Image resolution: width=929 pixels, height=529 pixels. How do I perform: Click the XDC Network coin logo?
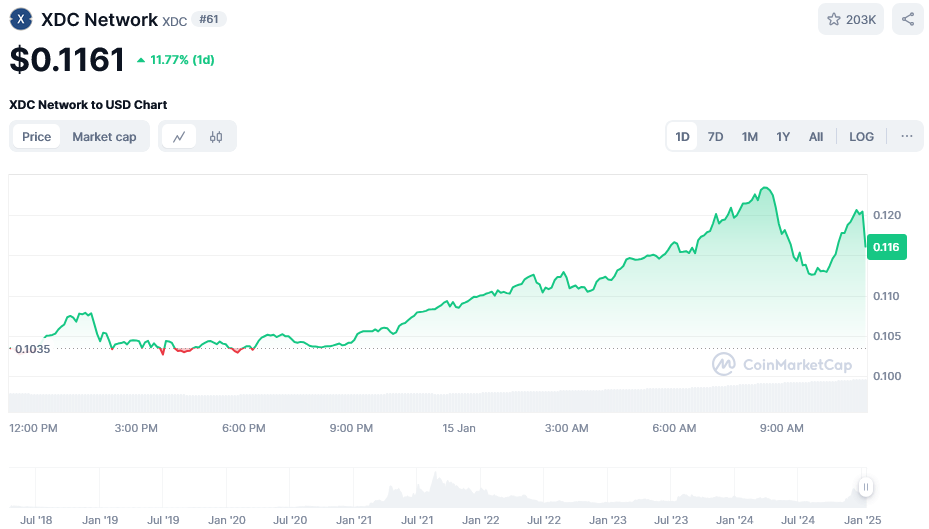[21, 20]
